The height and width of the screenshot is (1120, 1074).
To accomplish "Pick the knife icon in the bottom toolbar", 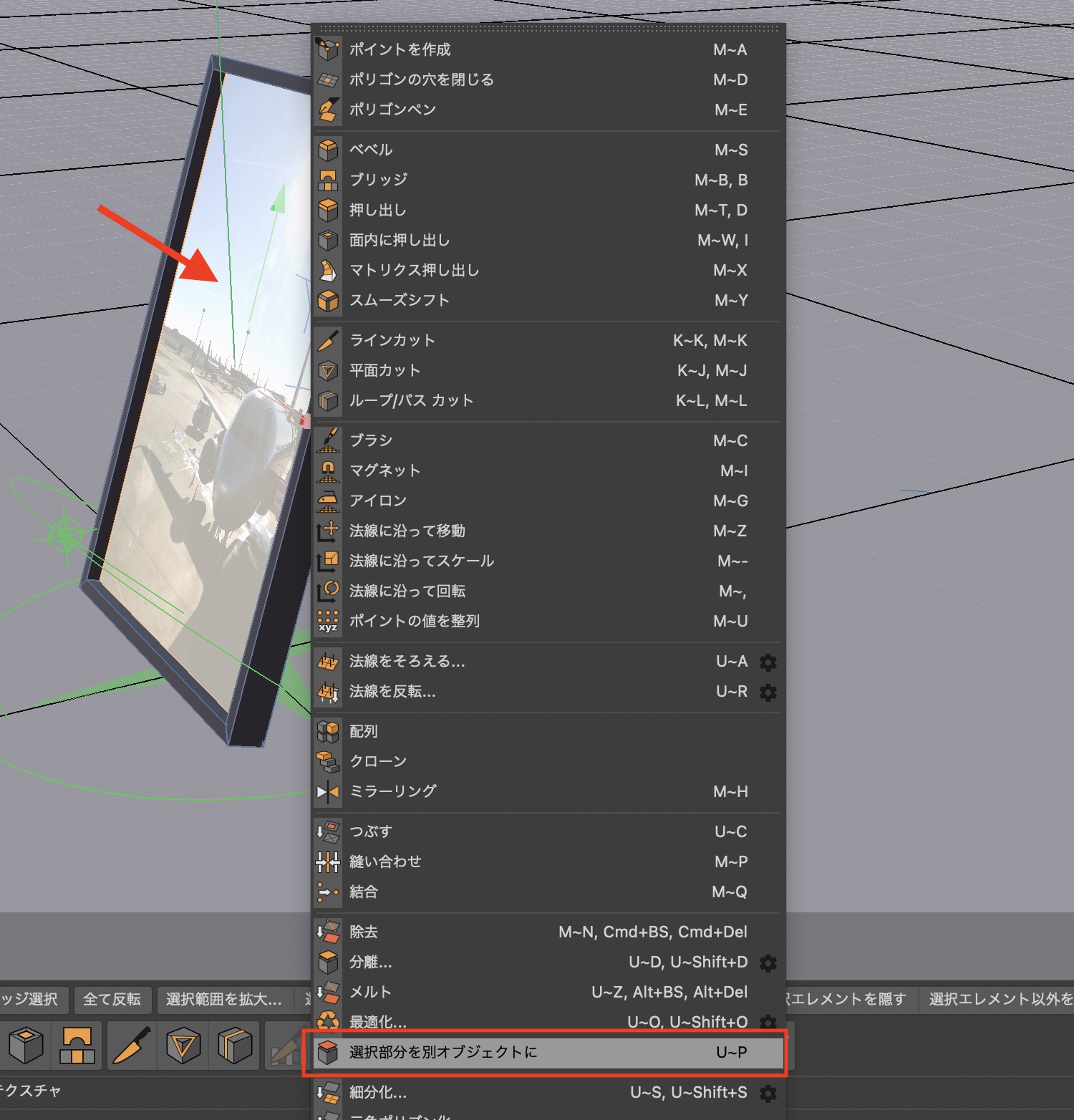I will coord(132,1046).
